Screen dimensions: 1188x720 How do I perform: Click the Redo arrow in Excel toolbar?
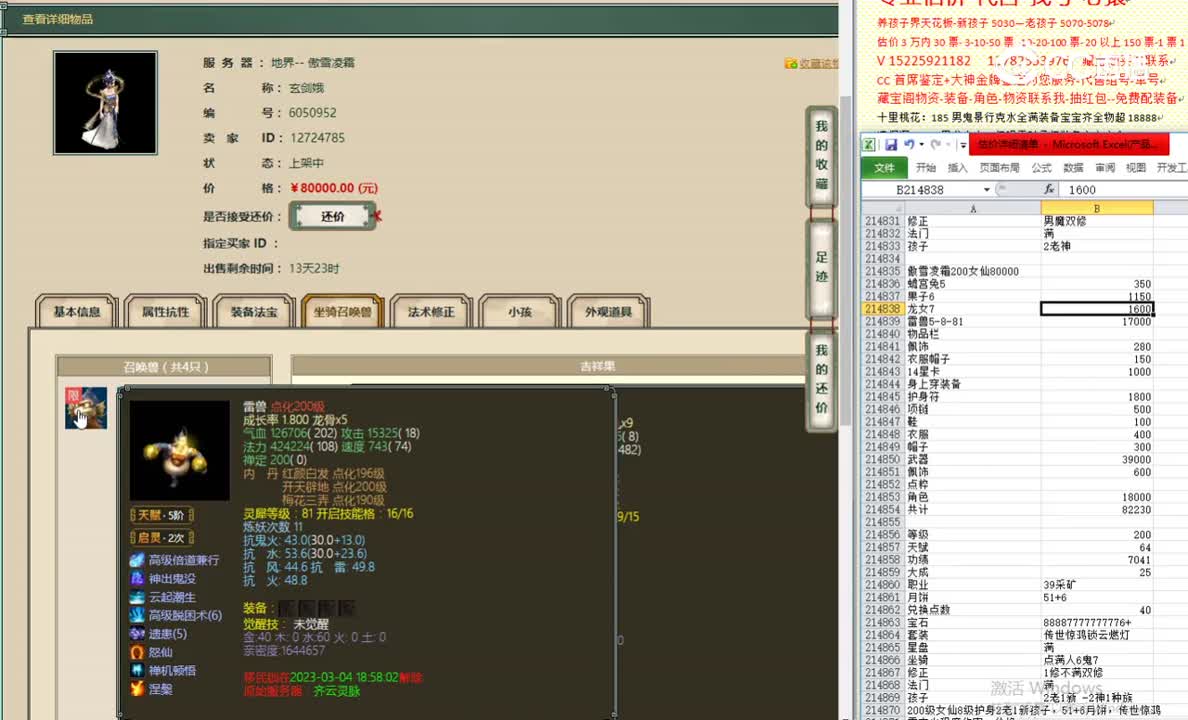pos(937,144)
